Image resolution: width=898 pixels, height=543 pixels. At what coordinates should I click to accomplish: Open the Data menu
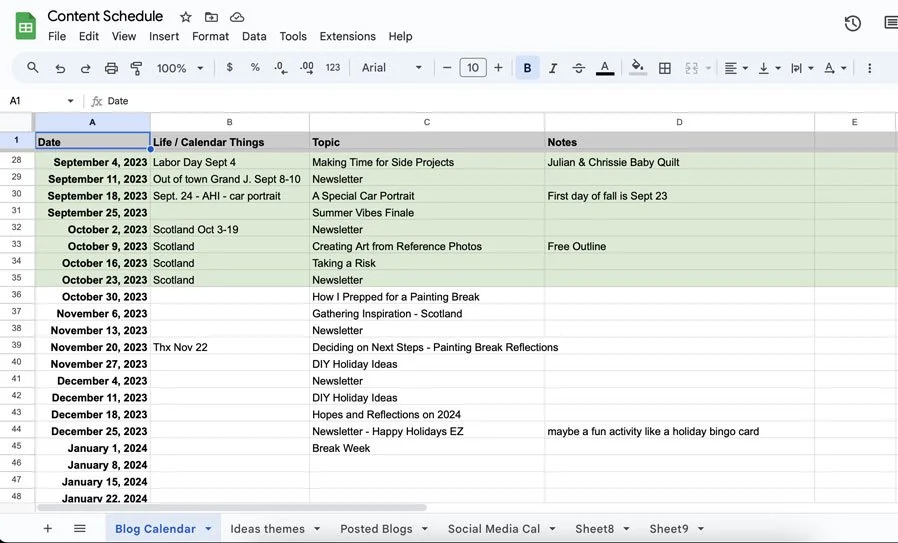click(254, 36)
